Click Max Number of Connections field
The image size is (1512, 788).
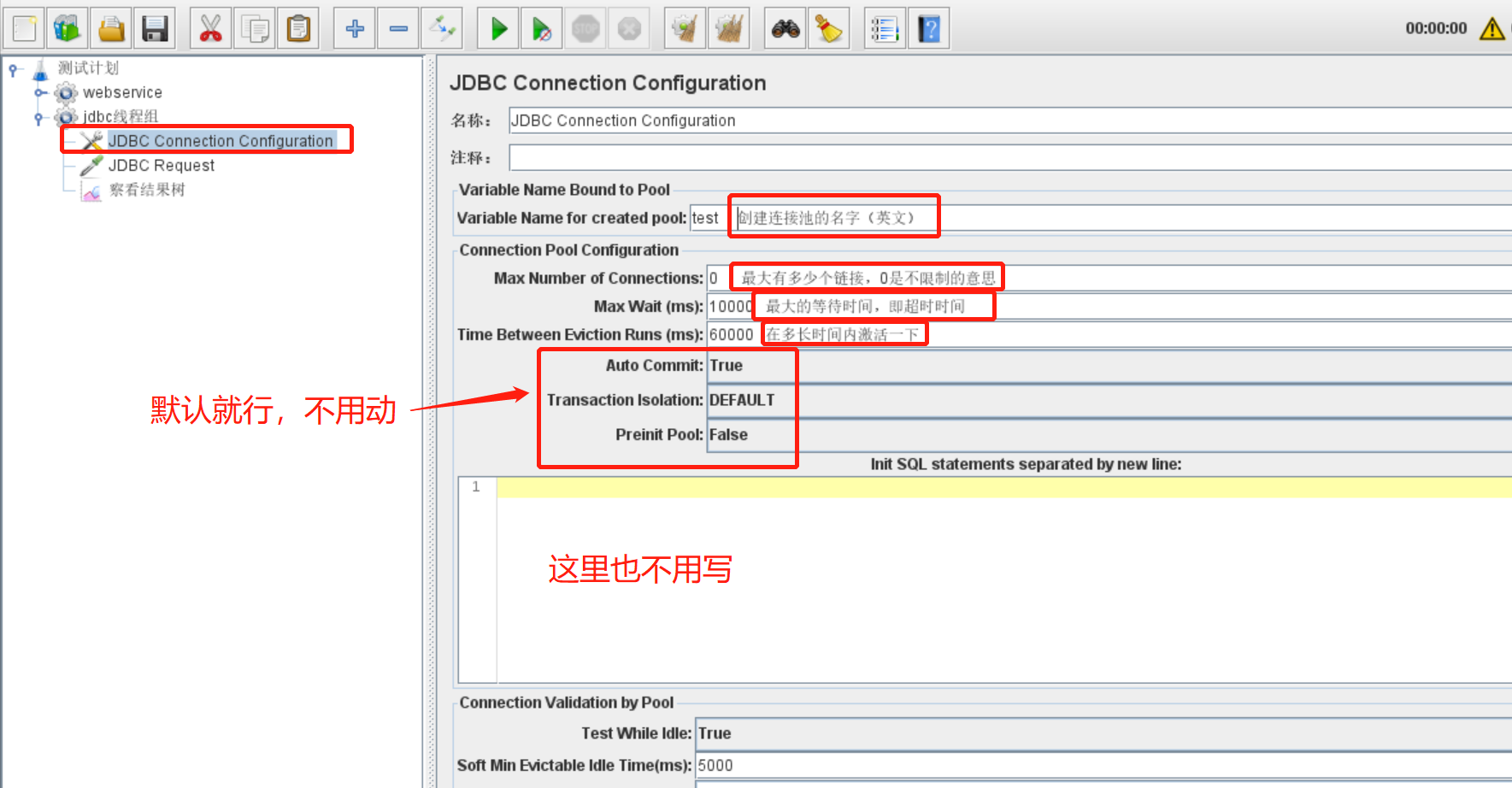coord(1109,278)
